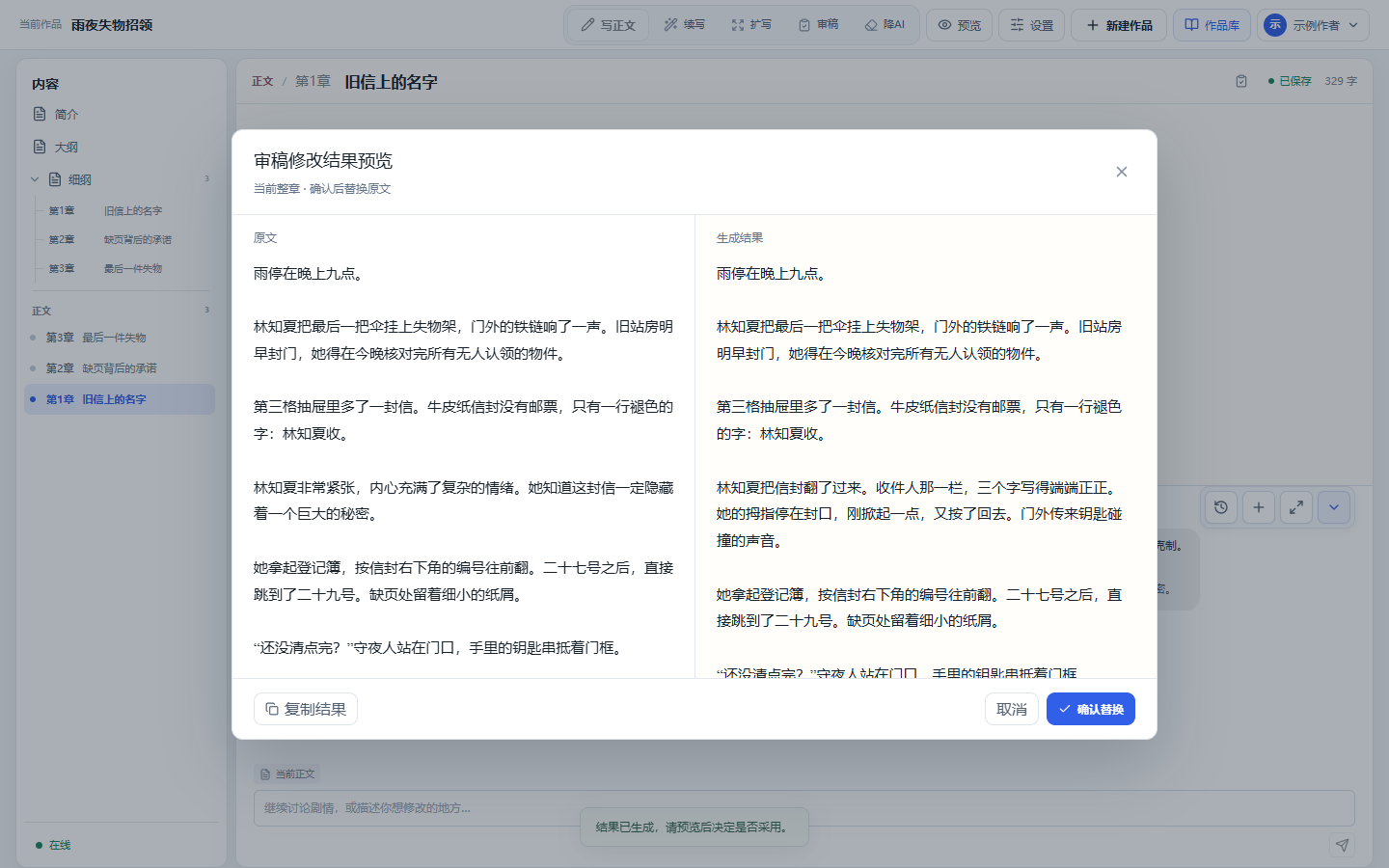This screenshot has width=1389, height=868.
Task: Copy result via 复制结果 button
Action: pyautogui.click(x=306, y=709)
